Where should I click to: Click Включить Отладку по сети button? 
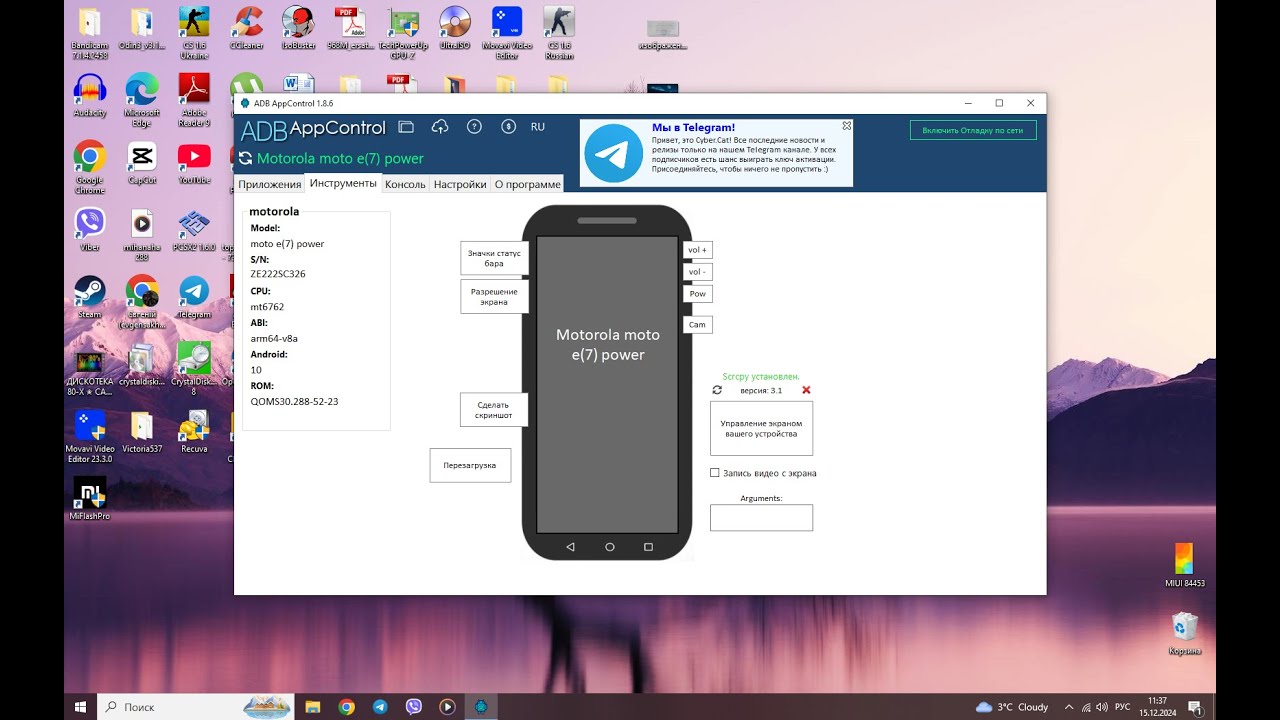tap(973, 130)
